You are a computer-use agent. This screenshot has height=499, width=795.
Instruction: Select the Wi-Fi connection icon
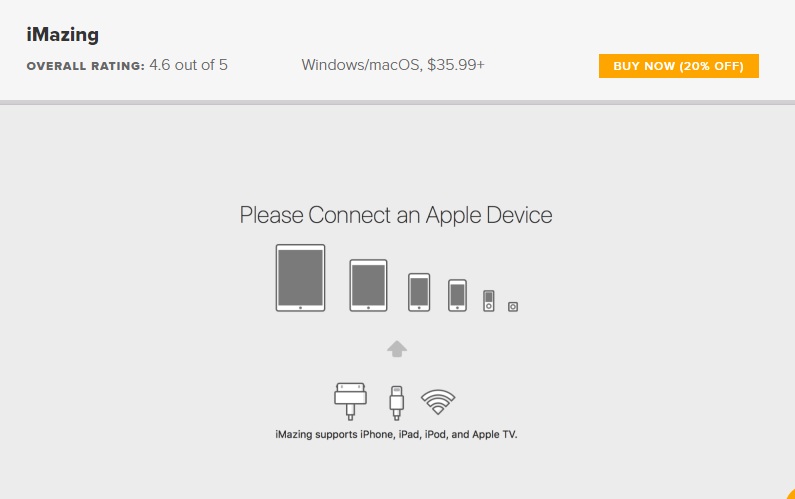438,402
